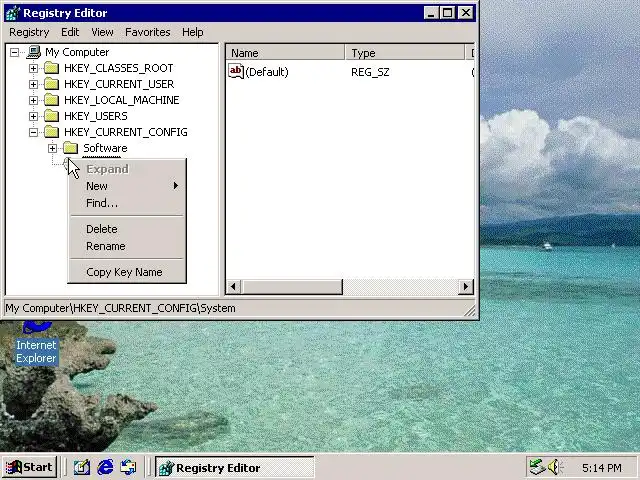Click the volume speaker tray icon
The height and width of the screenshot is (480, 640).
click(x=554, y=467)
